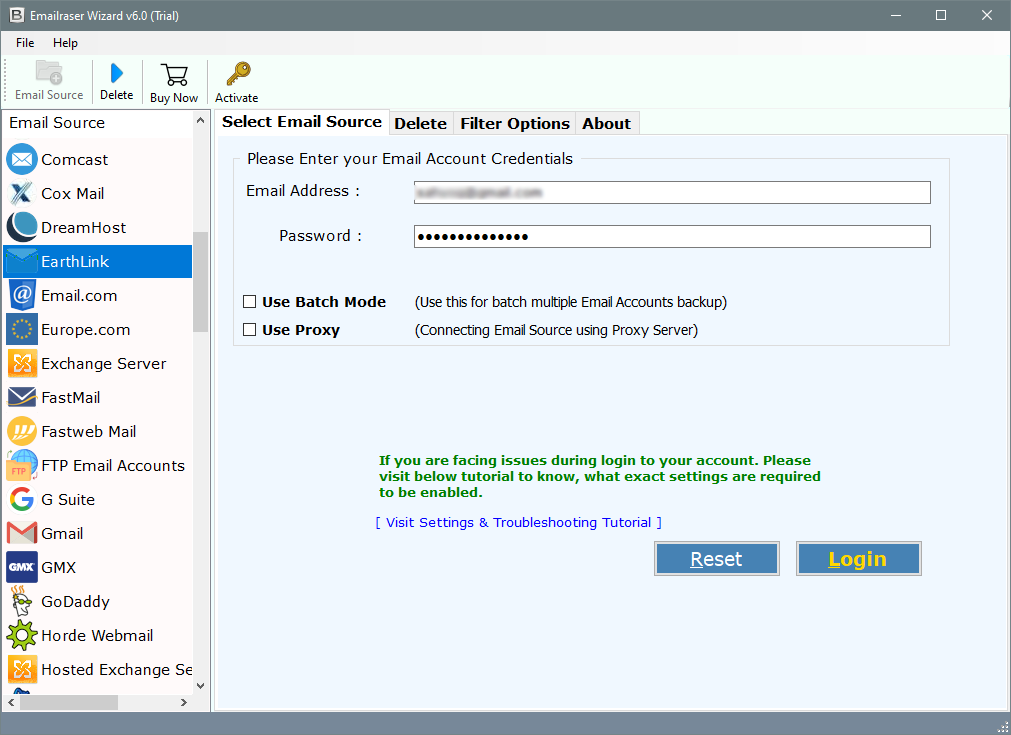This screenshot has width=1011, height=735.
Task: Choose Europe.com in the source list
Action: (98, 329)
